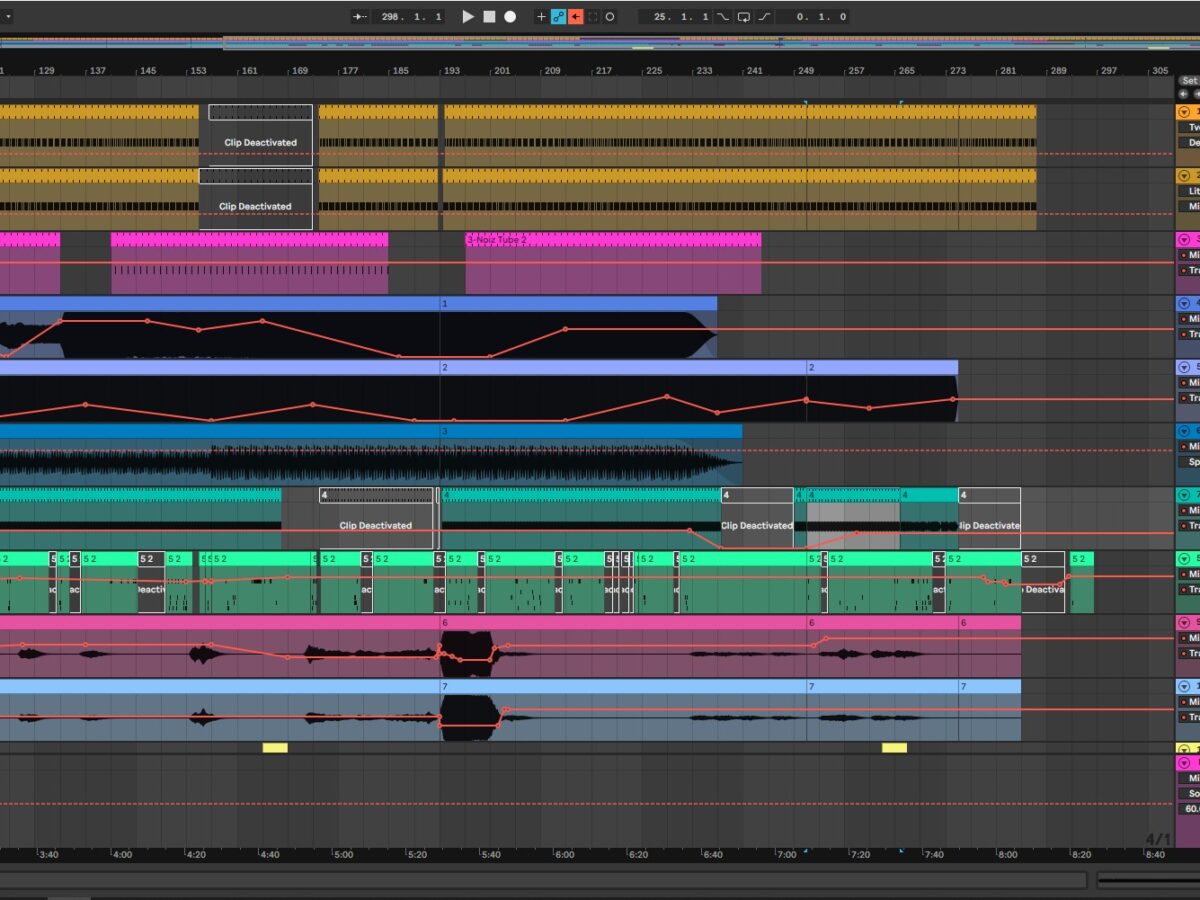Collapse track 1 with its fold arrow

[1184, 112]
